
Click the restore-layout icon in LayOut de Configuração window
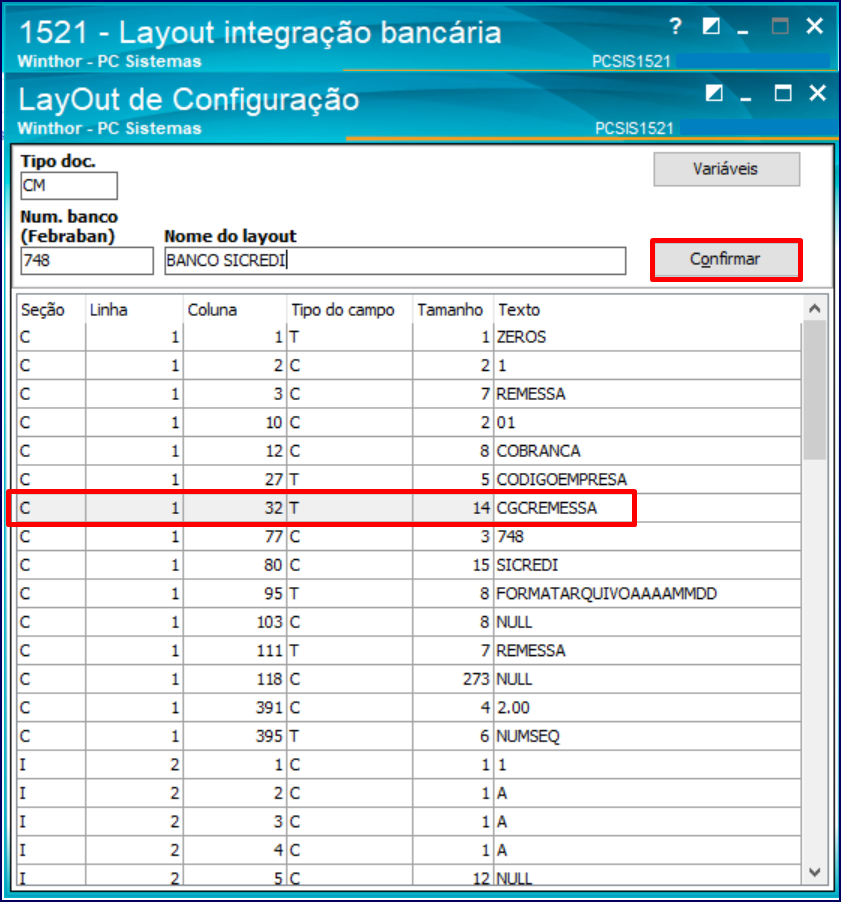click(x=714, y=93)
